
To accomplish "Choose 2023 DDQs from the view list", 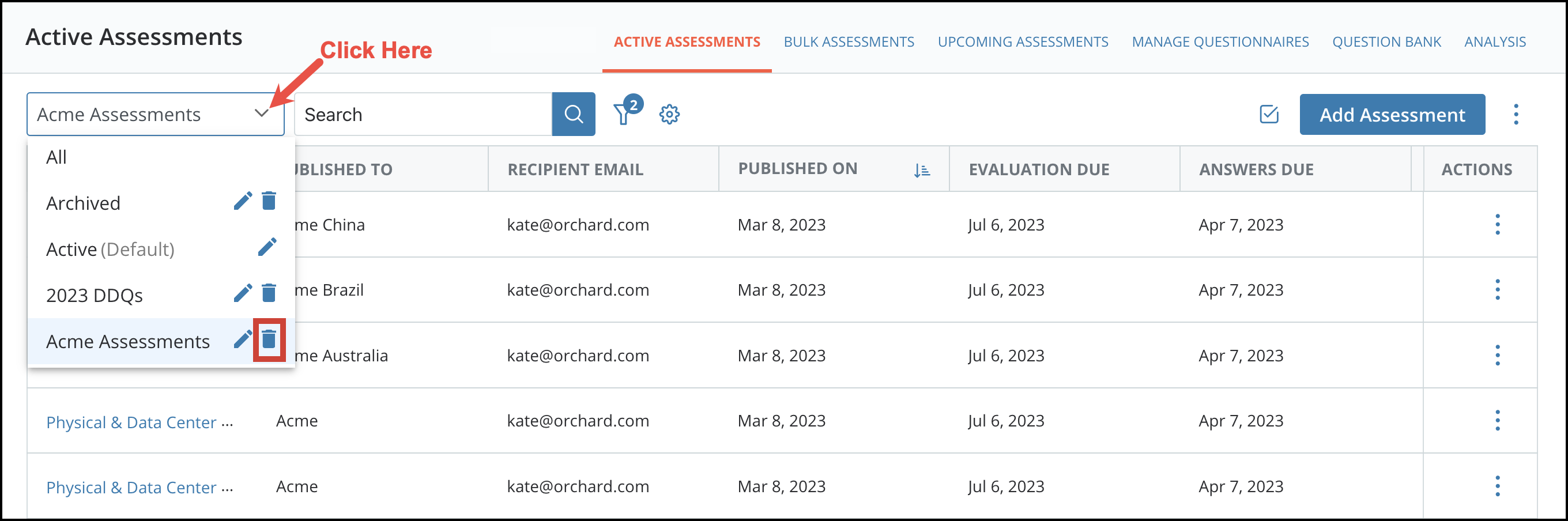I will pos(95,295).
